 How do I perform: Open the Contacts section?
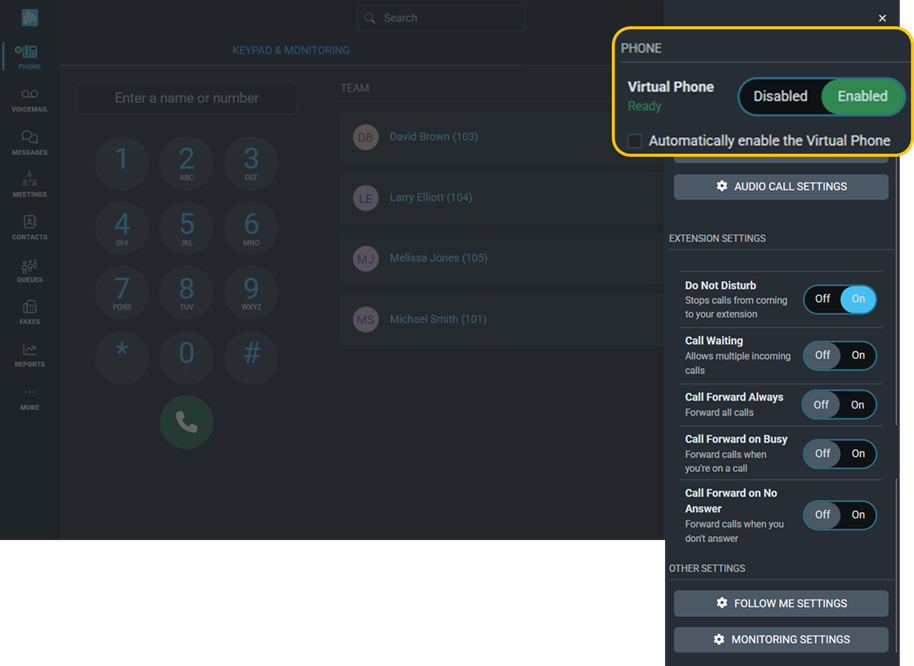coord(29,228)
